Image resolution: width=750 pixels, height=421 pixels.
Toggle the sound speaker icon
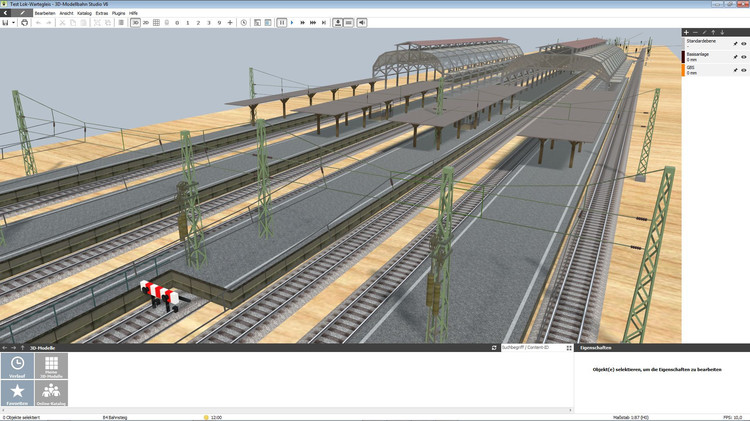coord(361,22)
